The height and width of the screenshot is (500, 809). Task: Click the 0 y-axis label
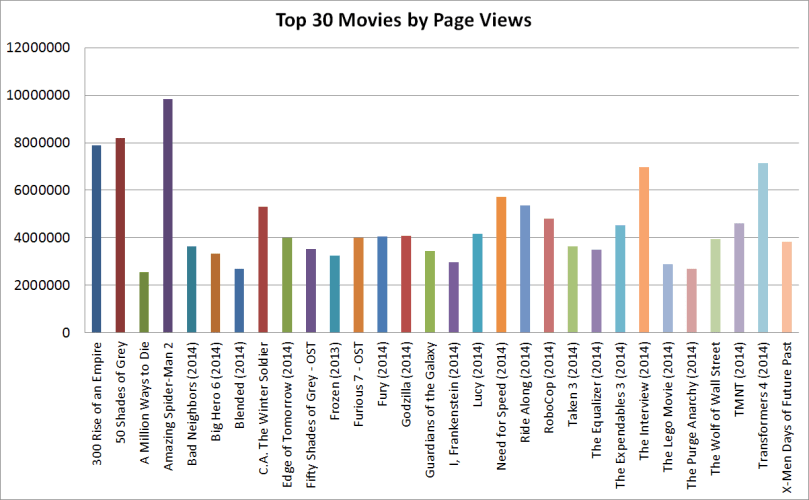click(x=66, y=333)
